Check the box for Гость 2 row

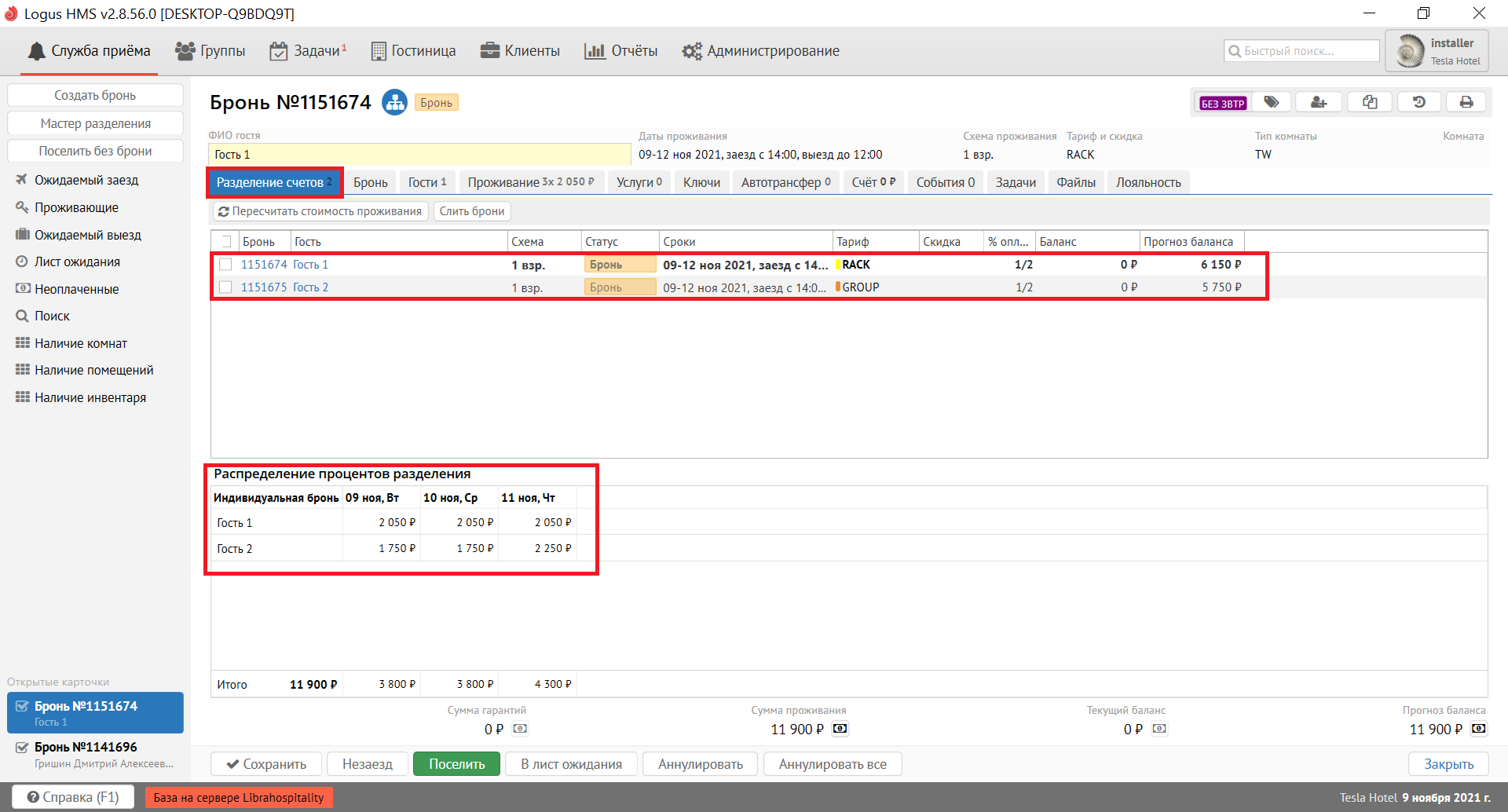225,287
